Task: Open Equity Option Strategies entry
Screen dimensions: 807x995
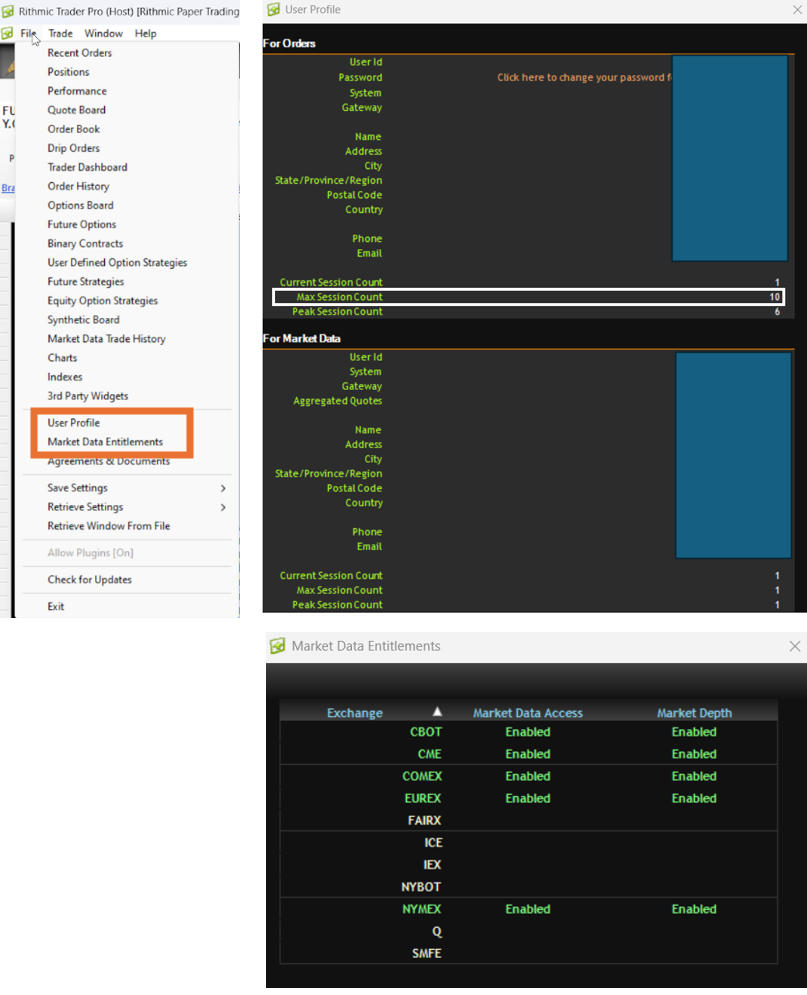Action: point(103,300)
